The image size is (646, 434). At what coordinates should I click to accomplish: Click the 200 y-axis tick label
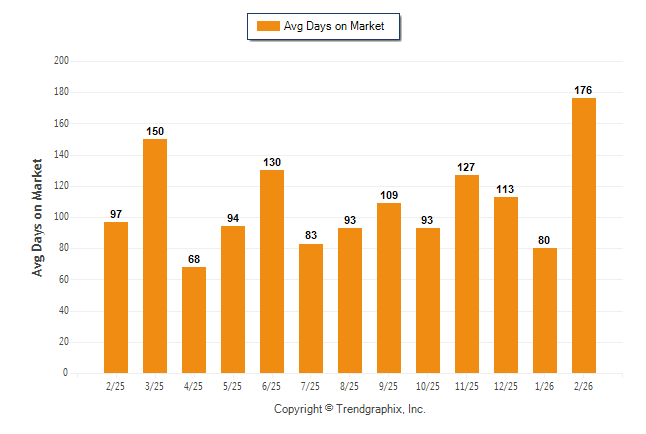tap(60, 61)
